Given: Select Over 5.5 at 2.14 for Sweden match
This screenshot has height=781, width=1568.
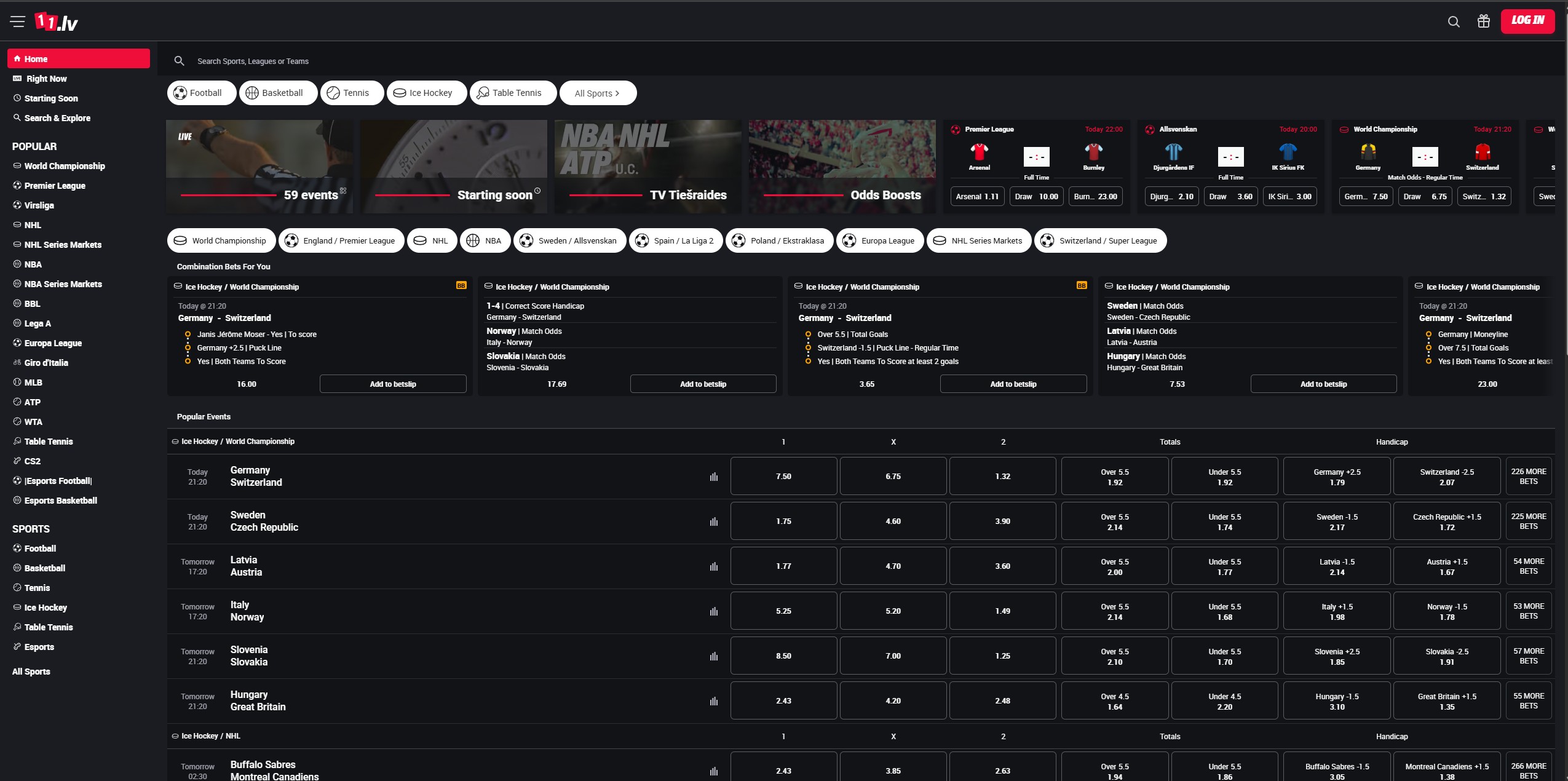Looking at the screenshot, I should point(1114,521).
